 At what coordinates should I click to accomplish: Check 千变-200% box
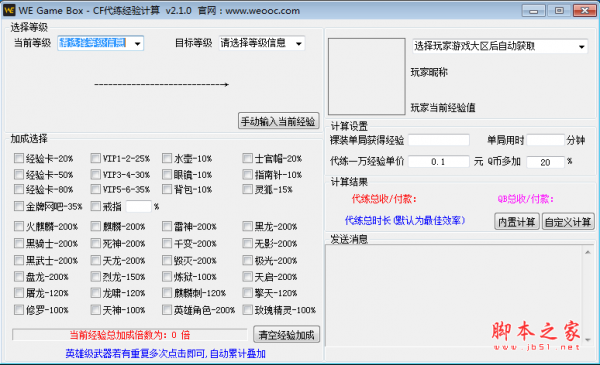coord(167,243)
